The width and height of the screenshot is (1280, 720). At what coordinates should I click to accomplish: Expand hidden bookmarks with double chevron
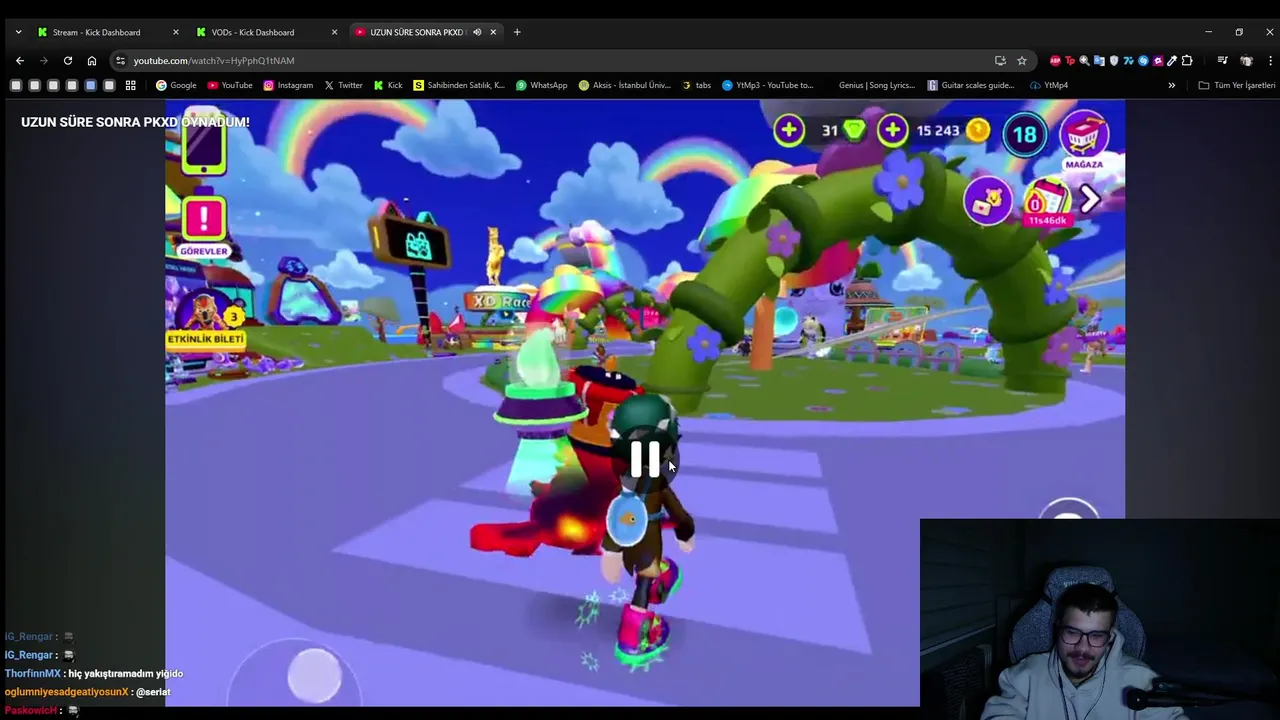[1172, 85]
